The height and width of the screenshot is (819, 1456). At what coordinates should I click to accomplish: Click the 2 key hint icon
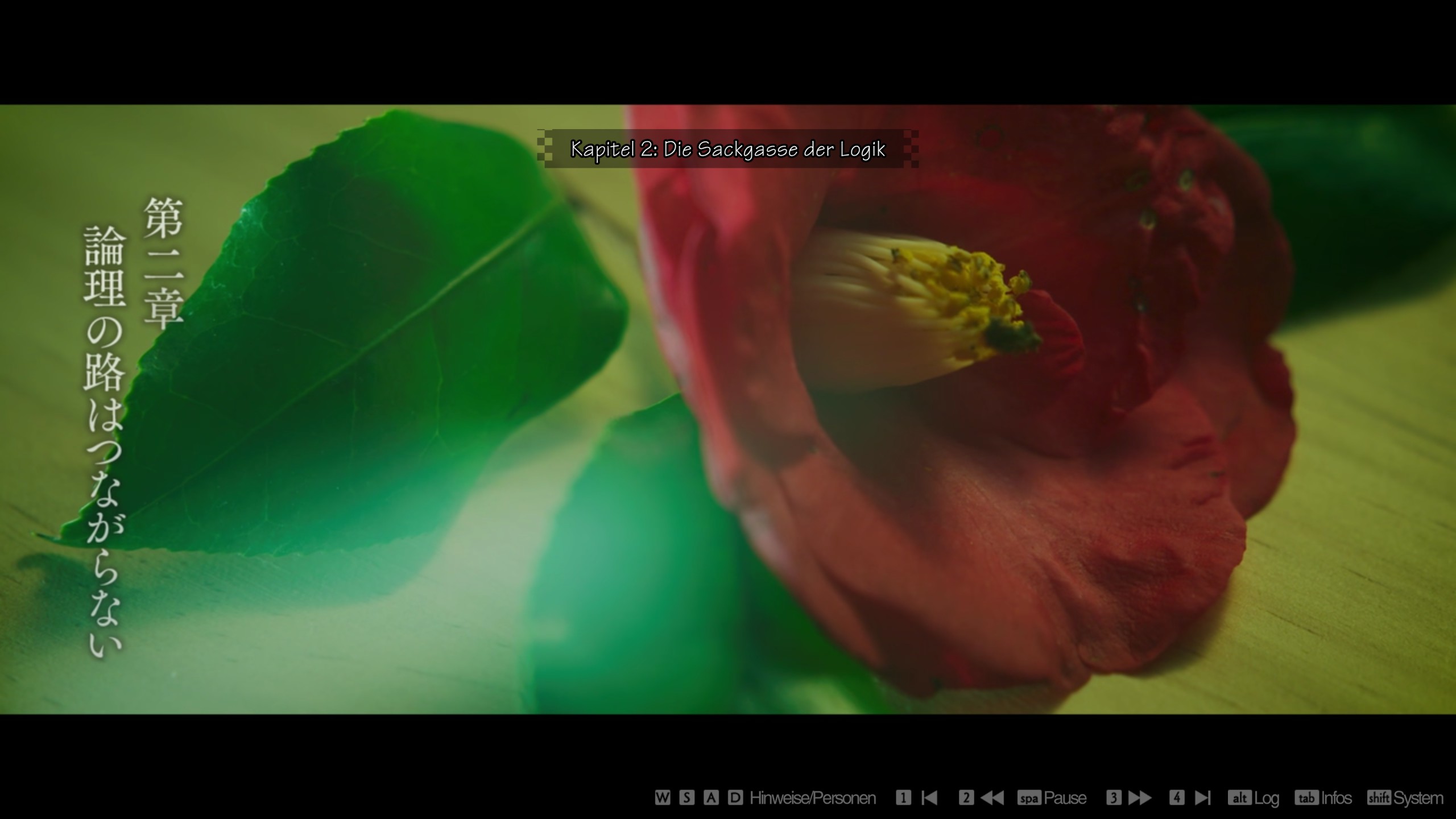966,798
